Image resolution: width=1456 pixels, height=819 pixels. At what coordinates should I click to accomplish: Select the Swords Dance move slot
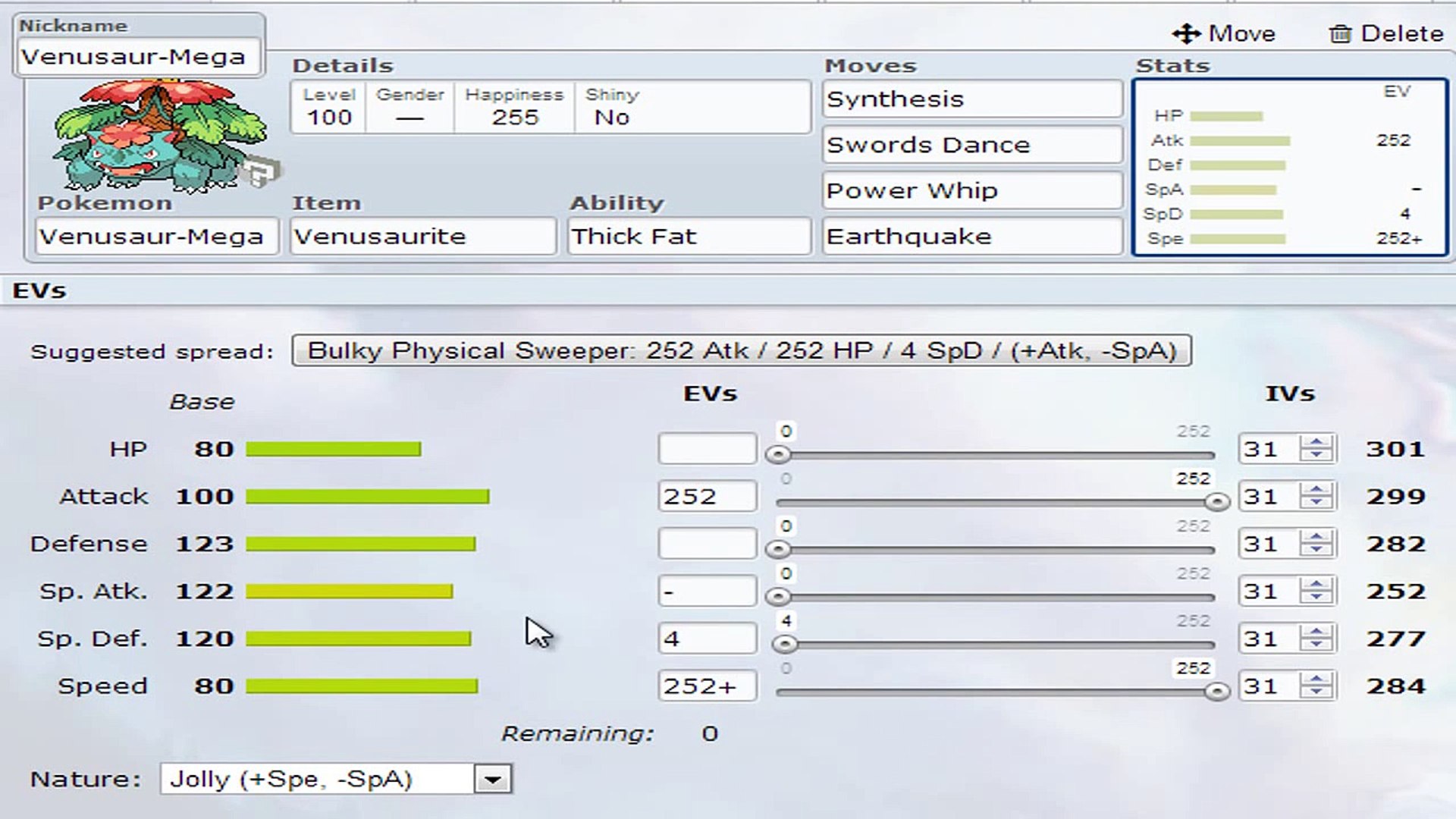[x=972, y=144]
